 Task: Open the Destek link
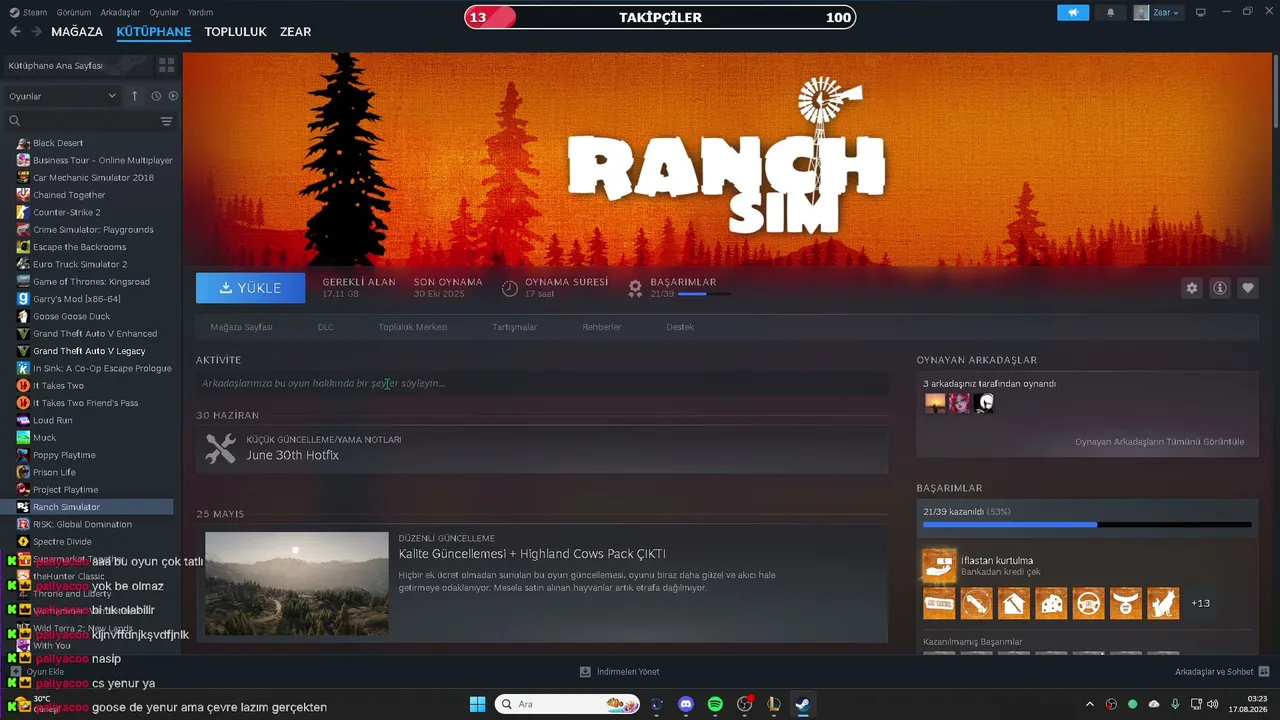tap(680, 327)
